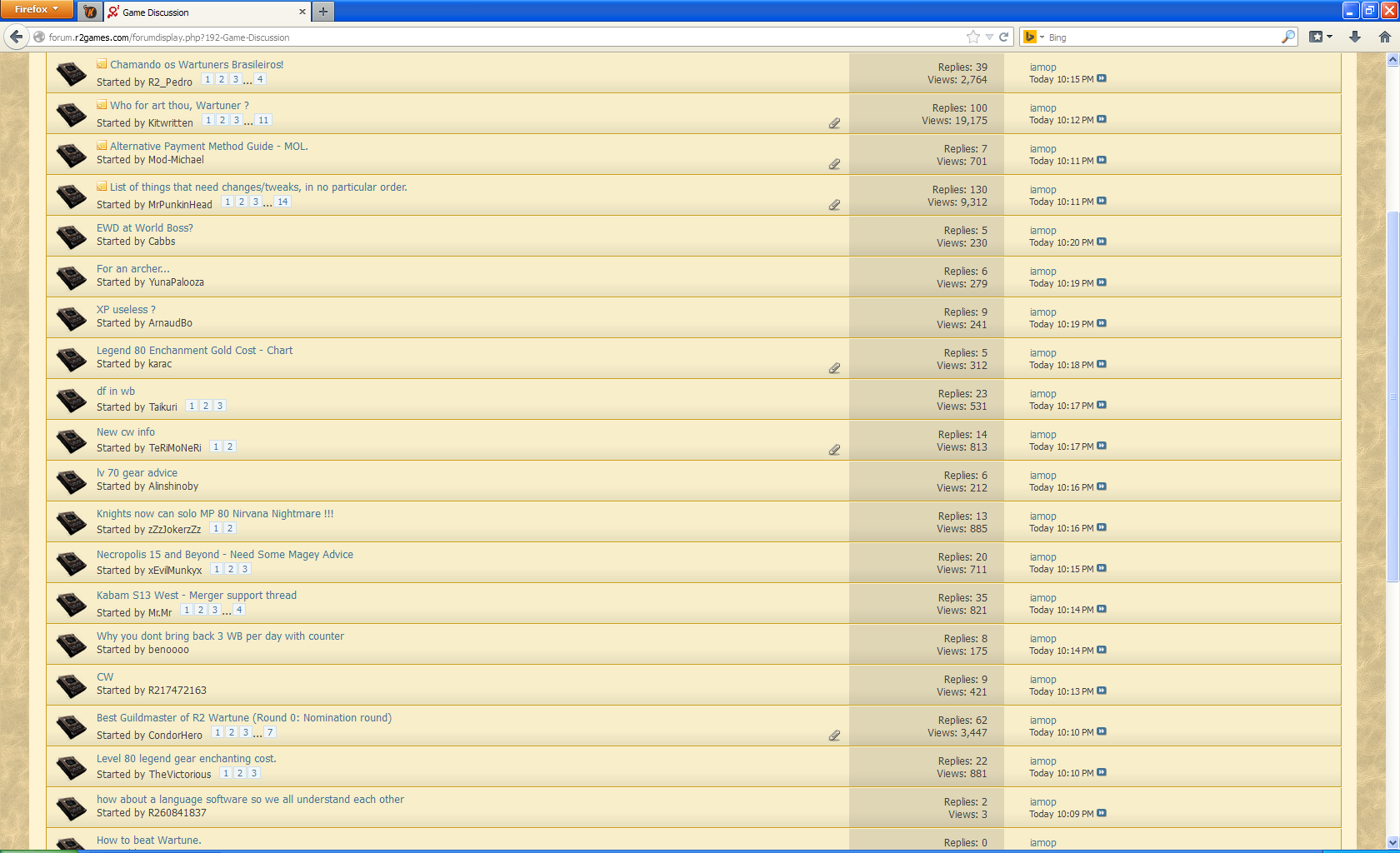Open 'Legend 80 Enchanment Gold Cost - Chart' thread

click(x=194, y=351)
